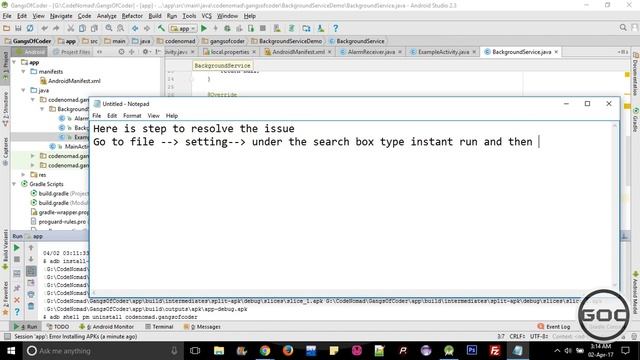Expand the res folder node
The width and height of the screenshot is (640, 360).
(24, 175)
